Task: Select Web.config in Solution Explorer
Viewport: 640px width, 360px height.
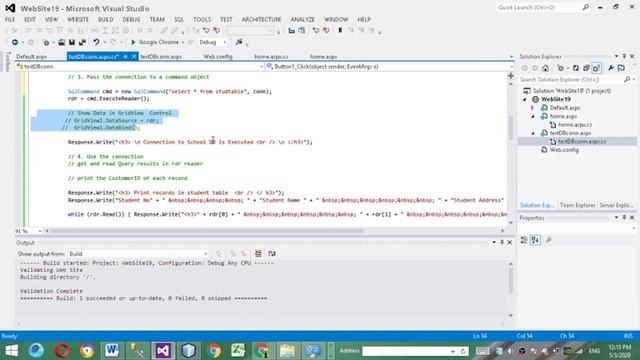Action: pos(564,150)
